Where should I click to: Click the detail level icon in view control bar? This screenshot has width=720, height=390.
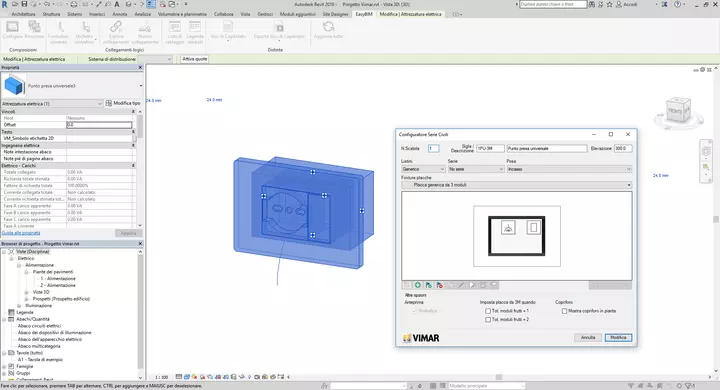(x=179, y=377)
